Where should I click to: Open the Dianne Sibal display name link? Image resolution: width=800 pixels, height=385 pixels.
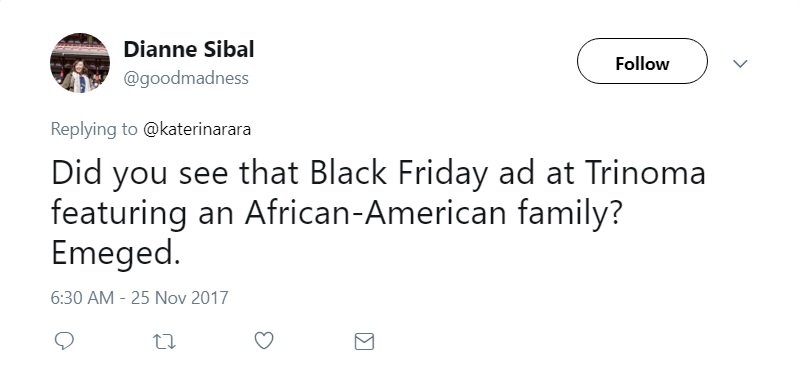(189, 49)
